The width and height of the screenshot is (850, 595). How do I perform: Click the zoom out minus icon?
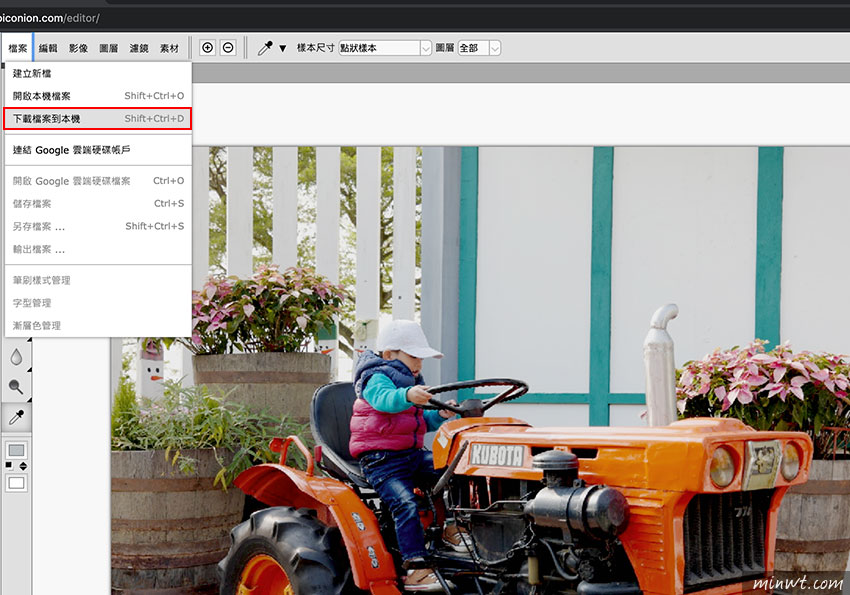tap(228, 48)
